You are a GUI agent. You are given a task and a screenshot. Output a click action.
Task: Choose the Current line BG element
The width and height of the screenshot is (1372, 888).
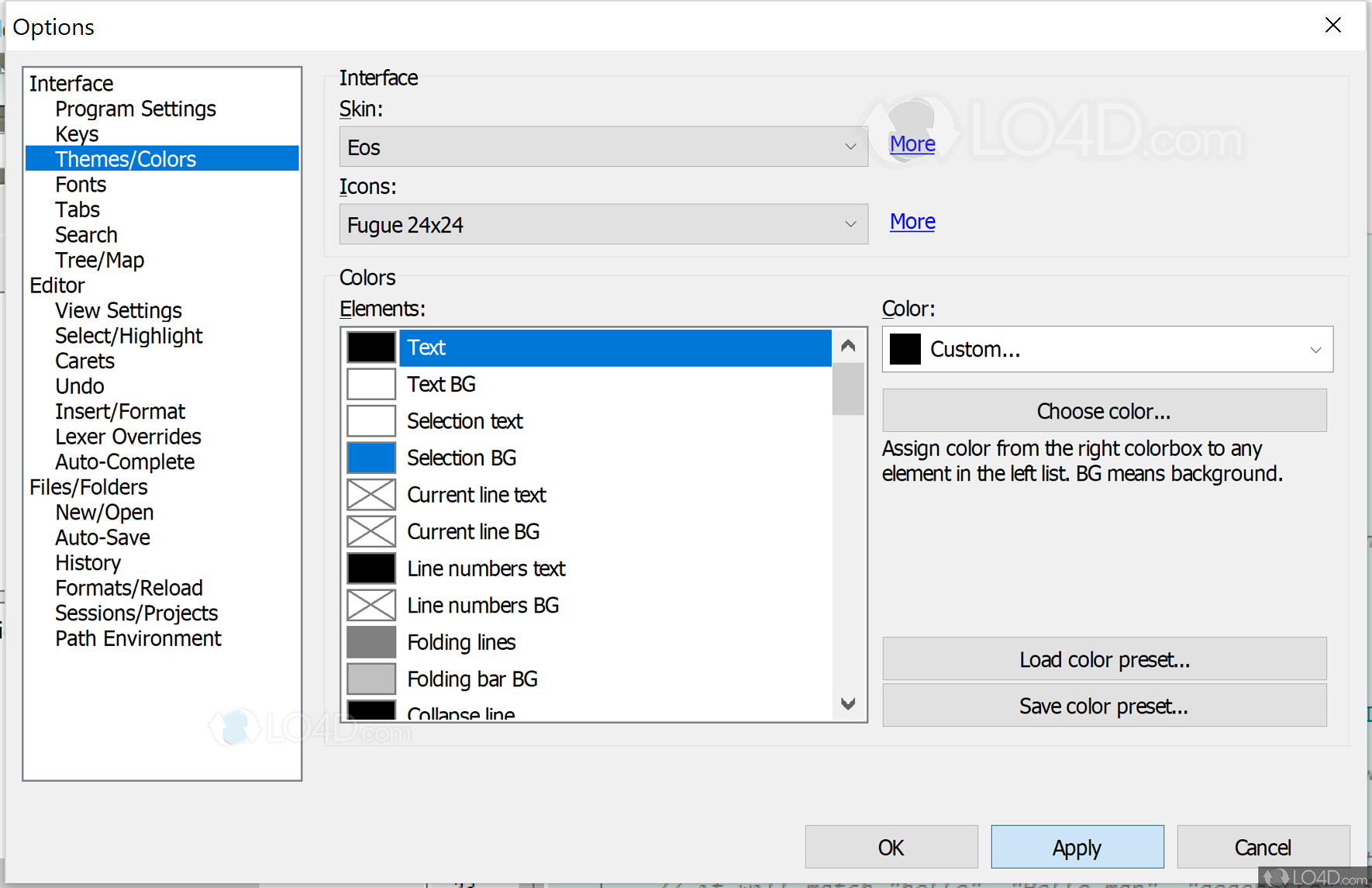tap(473, 532)
